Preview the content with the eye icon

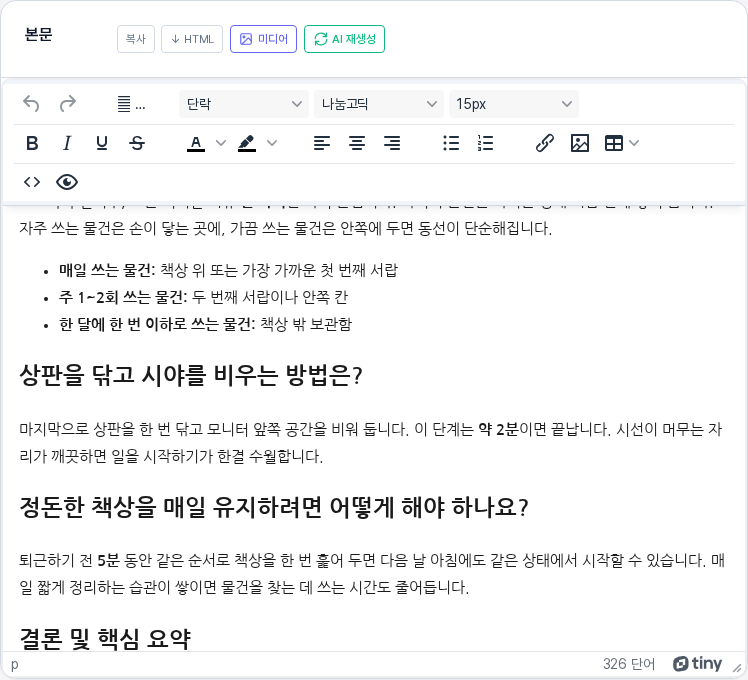(x=67, y=182)
